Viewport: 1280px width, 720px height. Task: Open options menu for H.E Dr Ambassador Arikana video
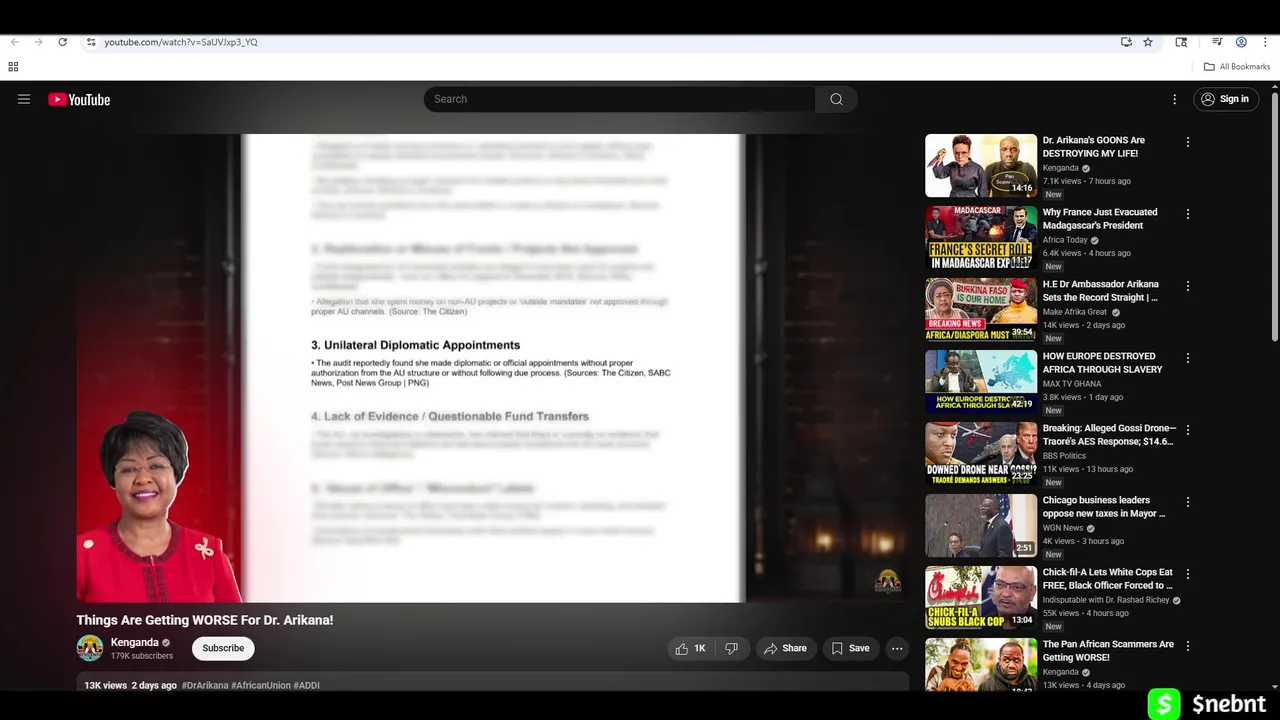point(1188,286)
